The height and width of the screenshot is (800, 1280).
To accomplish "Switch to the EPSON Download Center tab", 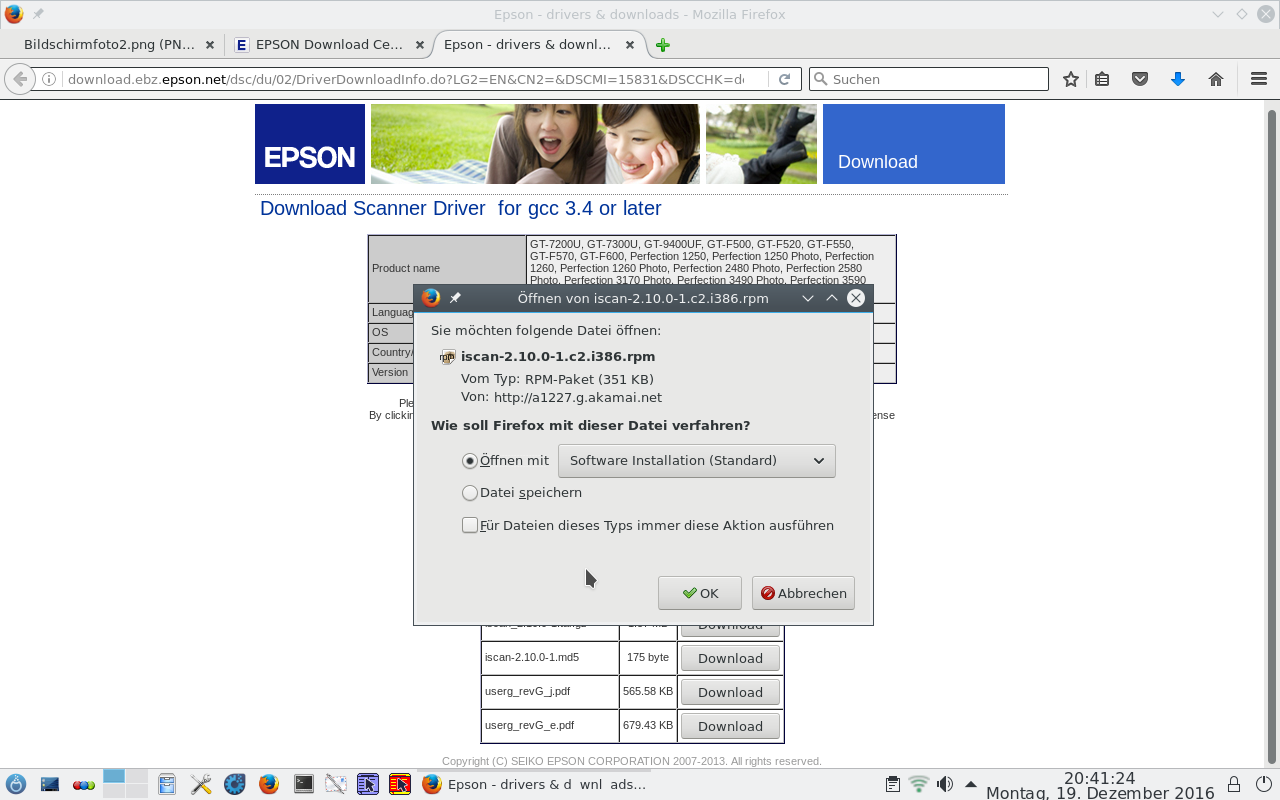I will (329, 44).
